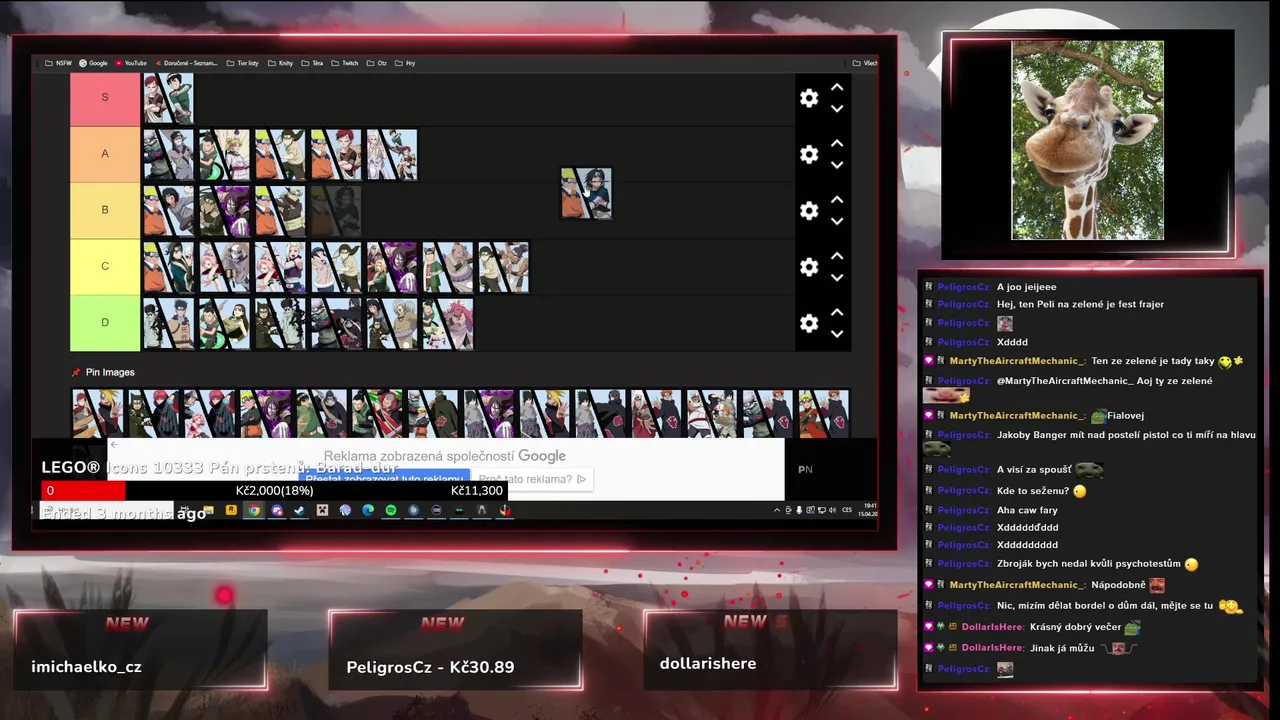Move S tier row down with arrow
Screen dimensions: 1280x720
click(x=837, y=109)
